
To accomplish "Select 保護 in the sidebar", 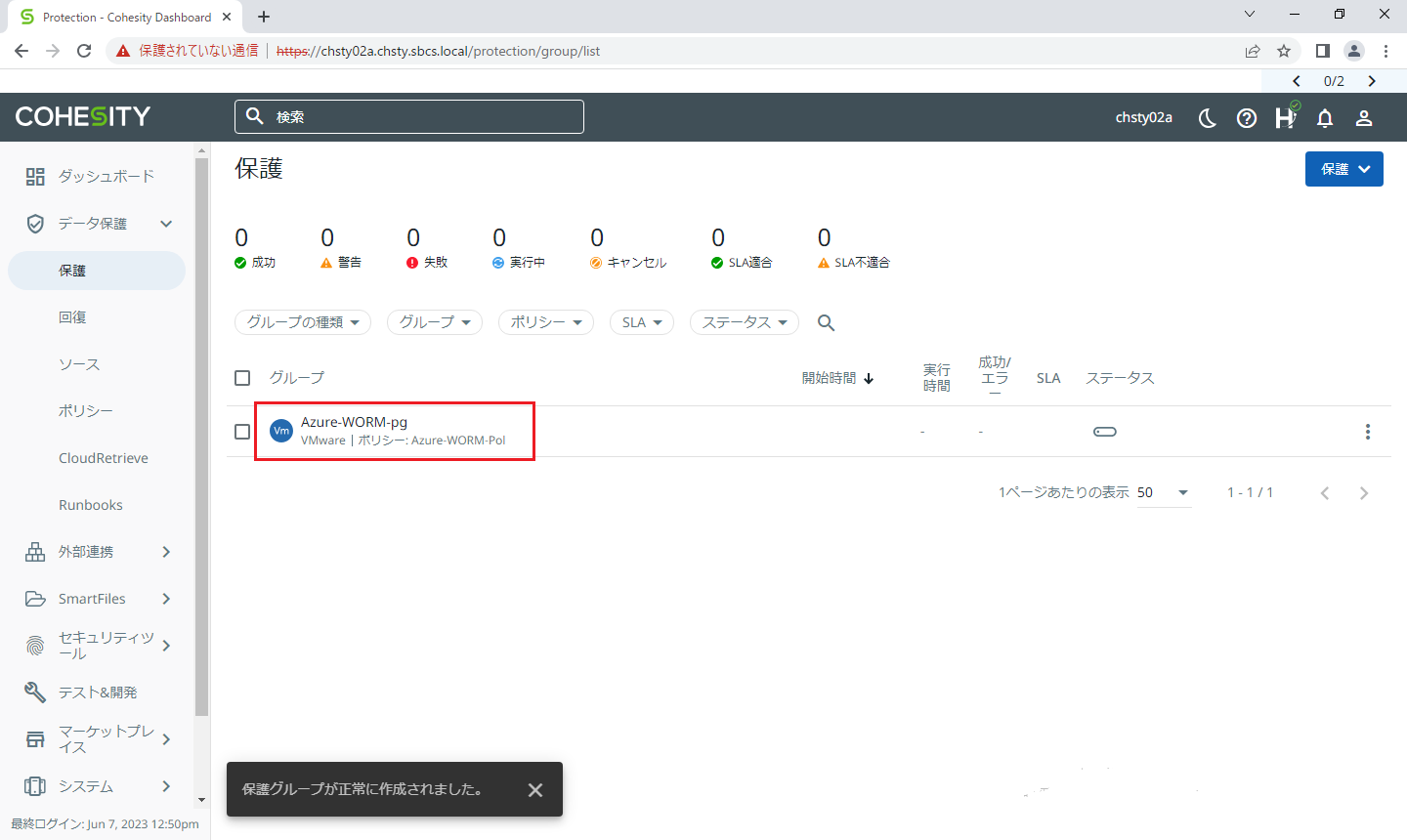I will pyautogui.click(x=97, y=271).
